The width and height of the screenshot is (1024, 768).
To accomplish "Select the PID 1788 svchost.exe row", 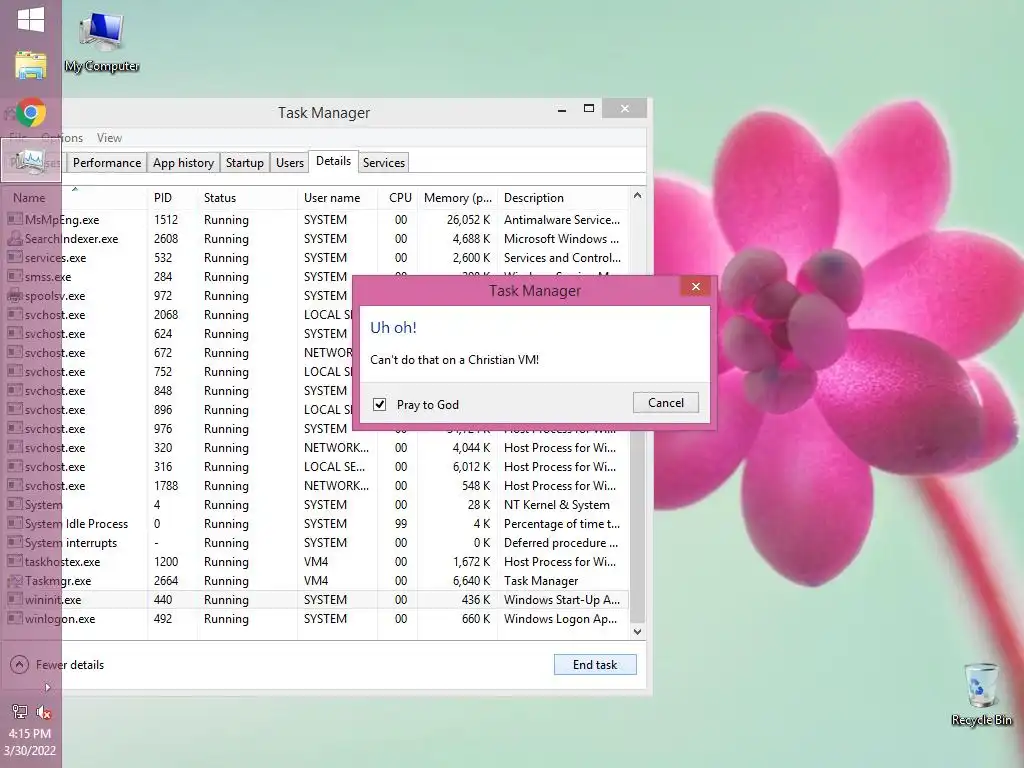I will click(x=317, y=486).
